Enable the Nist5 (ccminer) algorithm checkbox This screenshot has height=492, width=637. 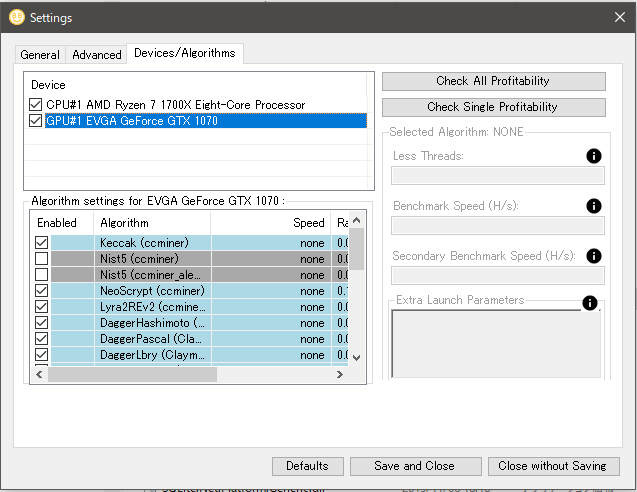click(x=42, y=259)
